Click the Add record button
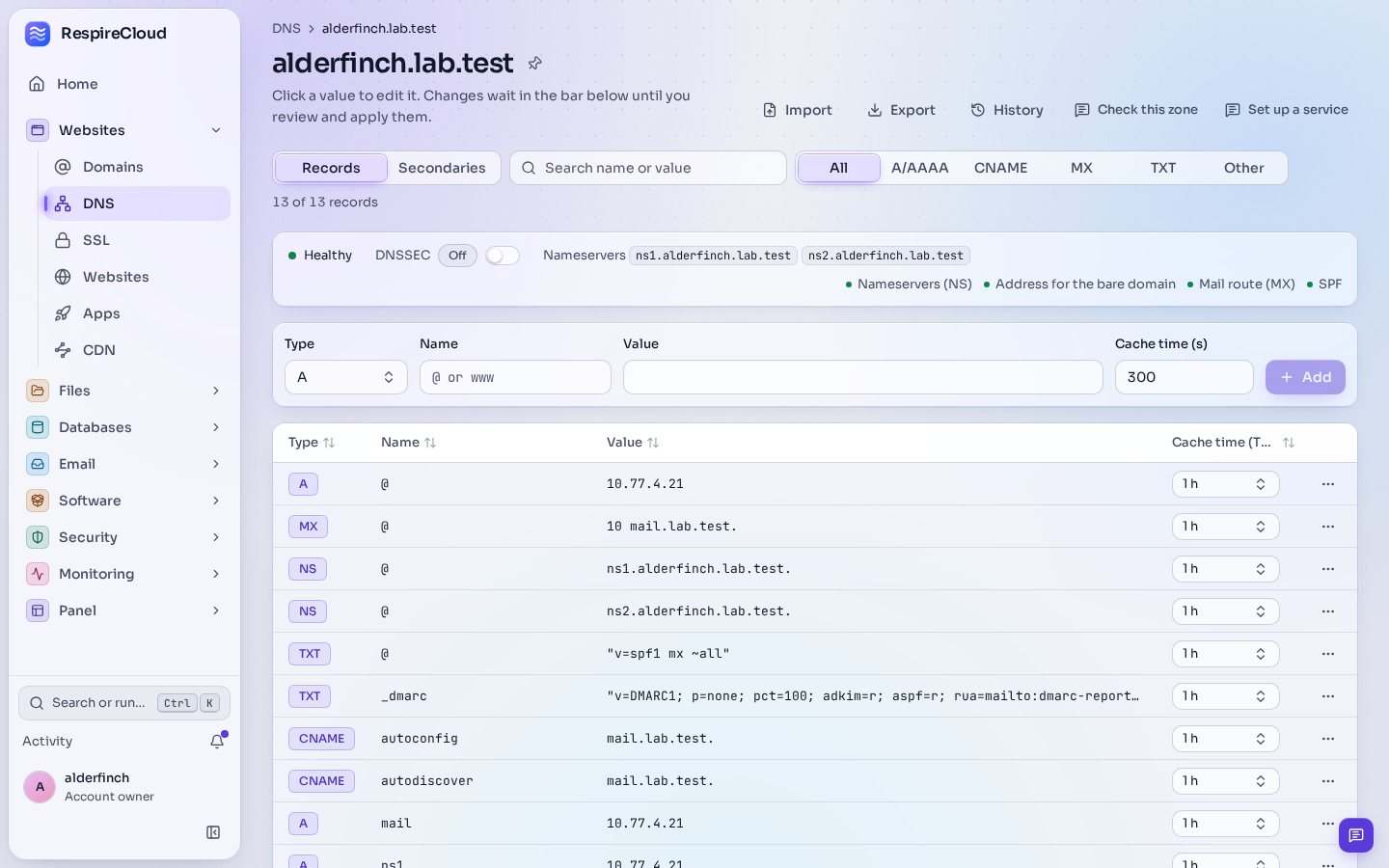Screen dimensions: 1389x868 coord(1305,377)
